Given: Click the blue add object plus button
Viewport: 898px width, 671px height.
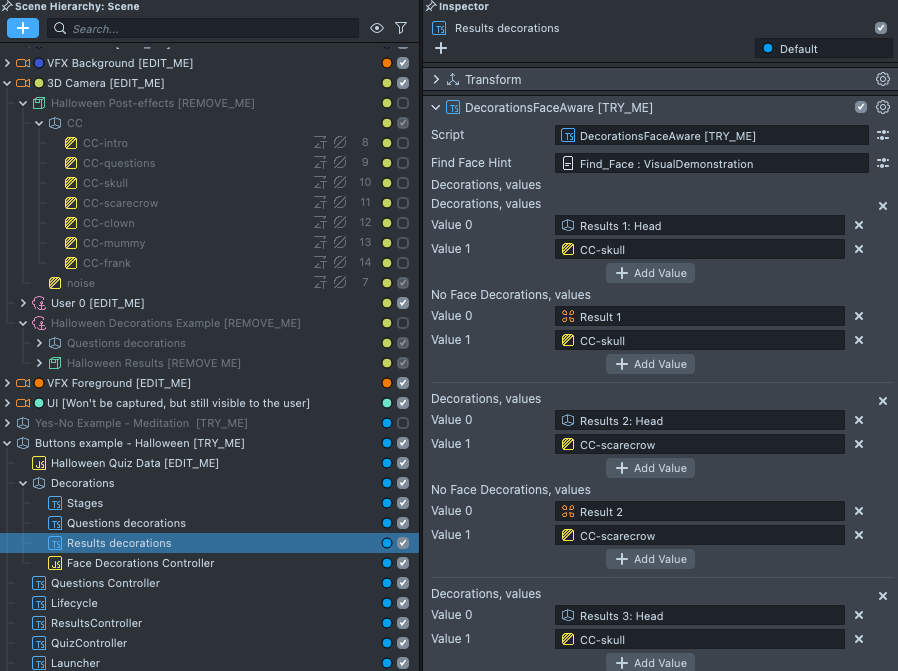Looking at the screenshot, I should click(x=22, y=28).
